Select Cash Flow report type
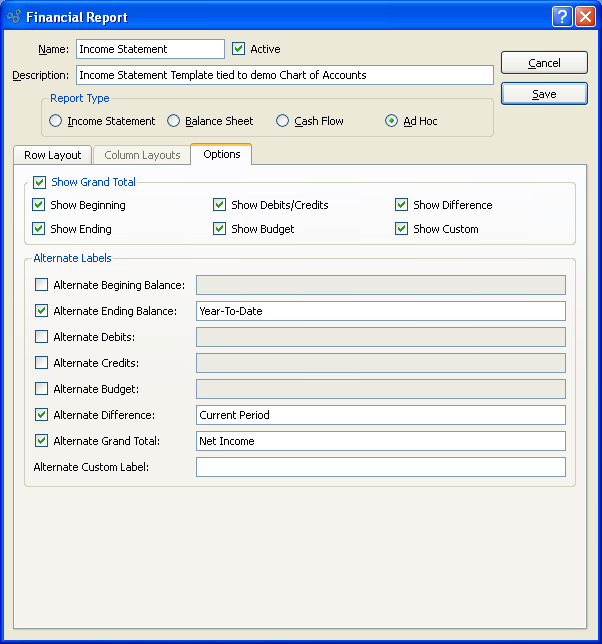The width and height of the screenshot is (602, 644). click(x=283, y=121)
